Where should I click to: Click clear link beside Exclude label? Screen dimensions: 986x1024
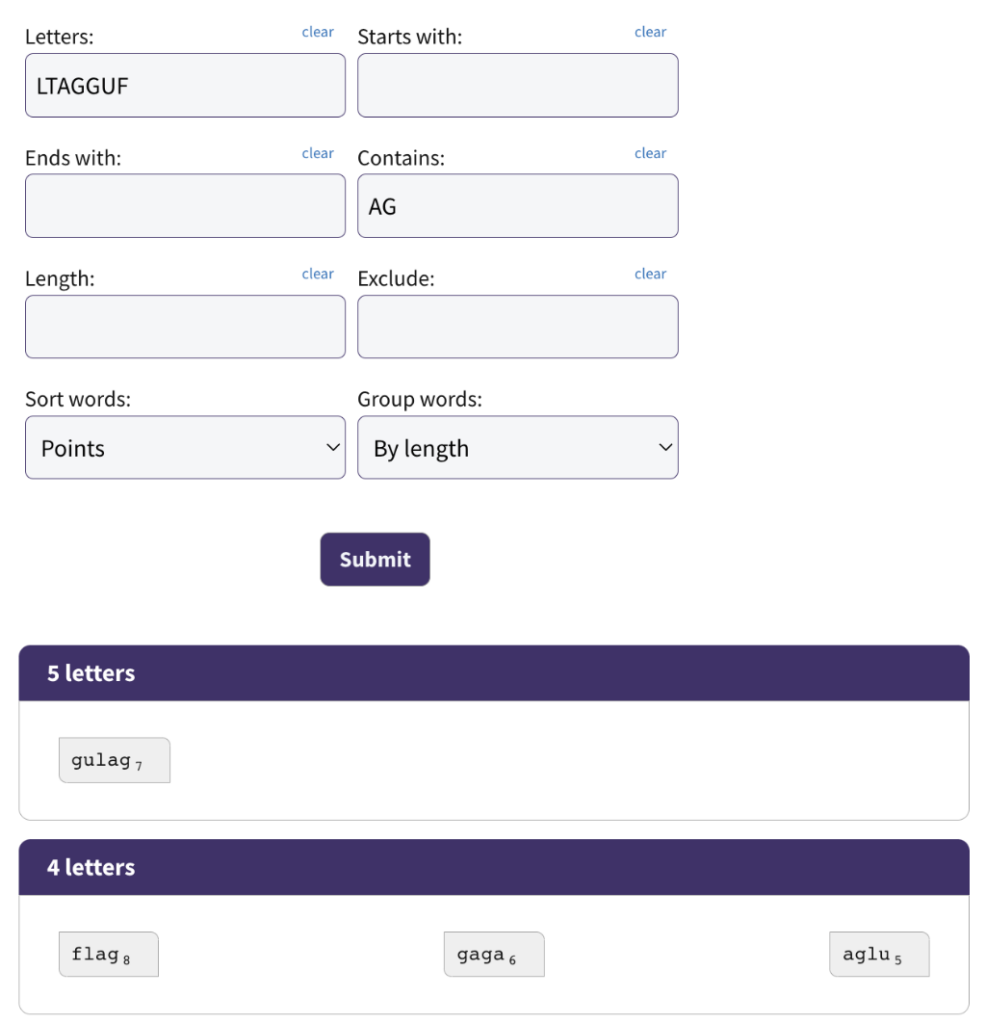[650, 274]
